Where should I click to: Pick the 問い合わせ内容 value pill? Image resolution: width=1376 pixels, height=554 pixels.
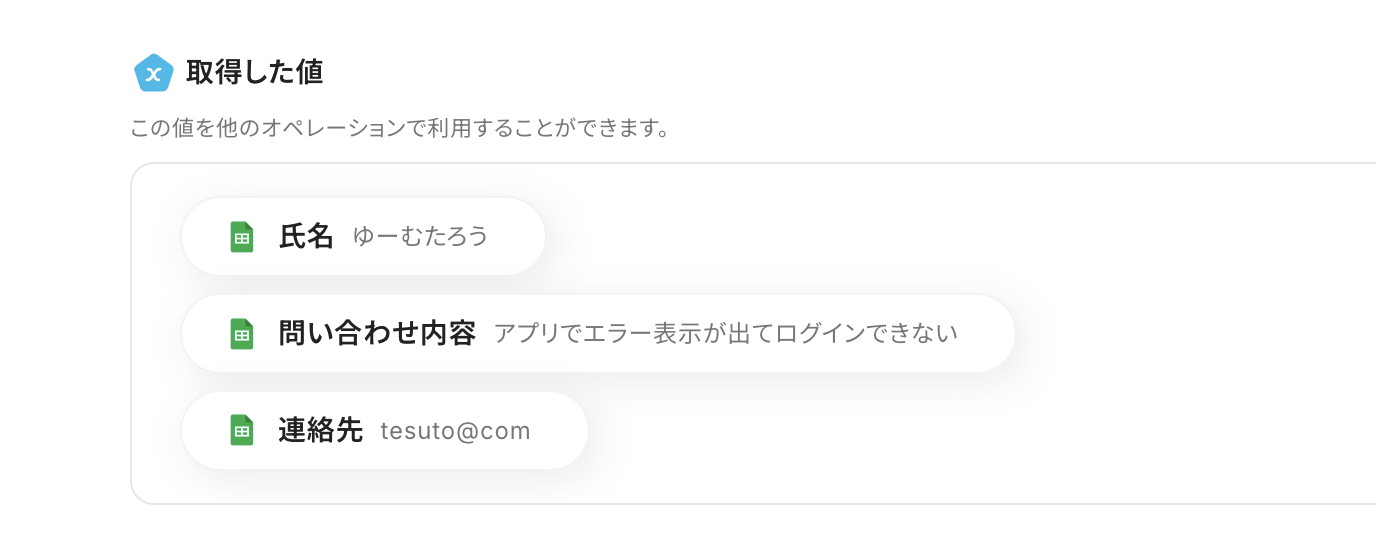point(598,334)
